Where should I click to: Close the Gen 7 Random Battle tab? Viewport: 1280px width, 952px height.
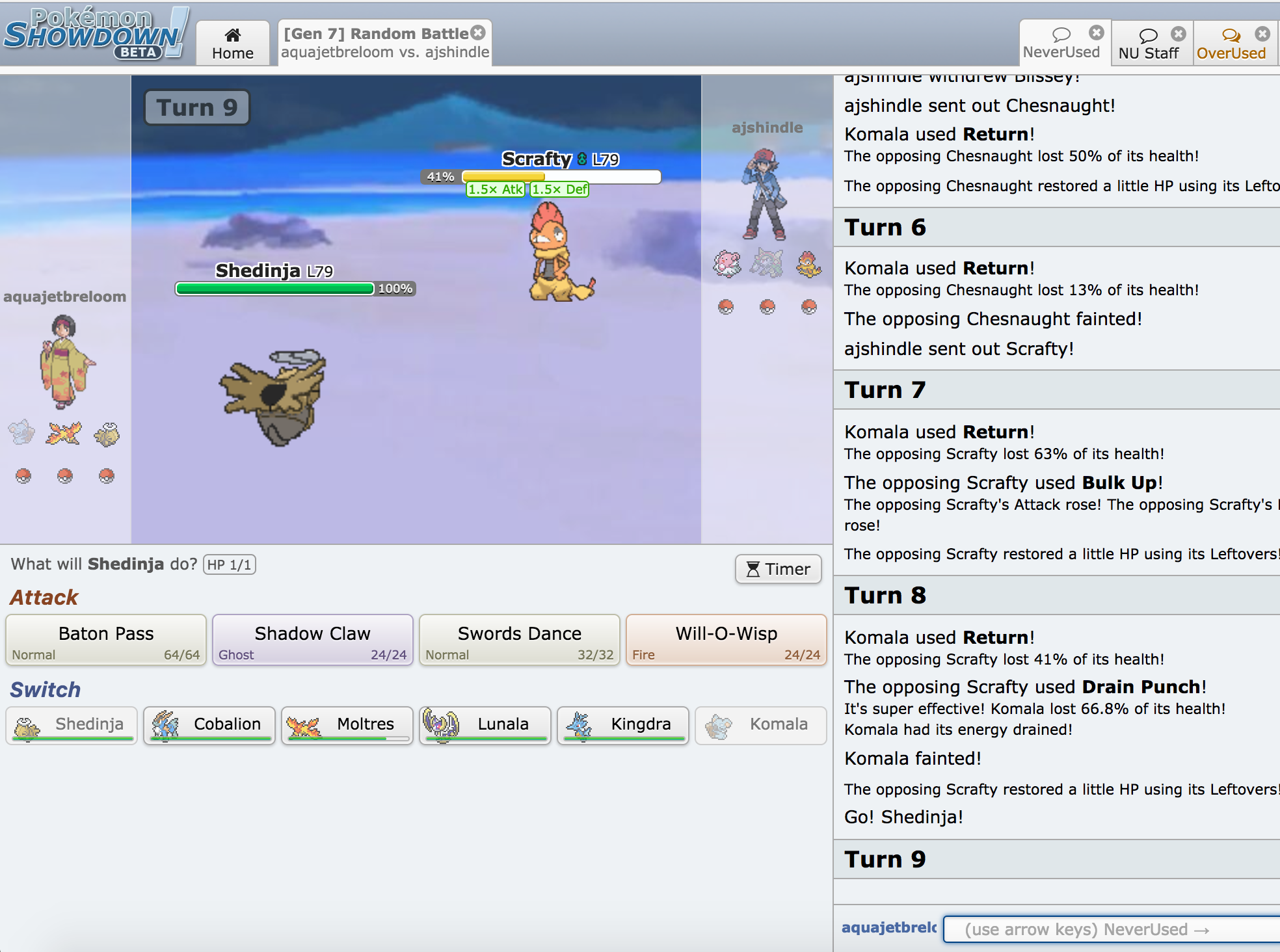pyautogui.click(x=479, y=33)
